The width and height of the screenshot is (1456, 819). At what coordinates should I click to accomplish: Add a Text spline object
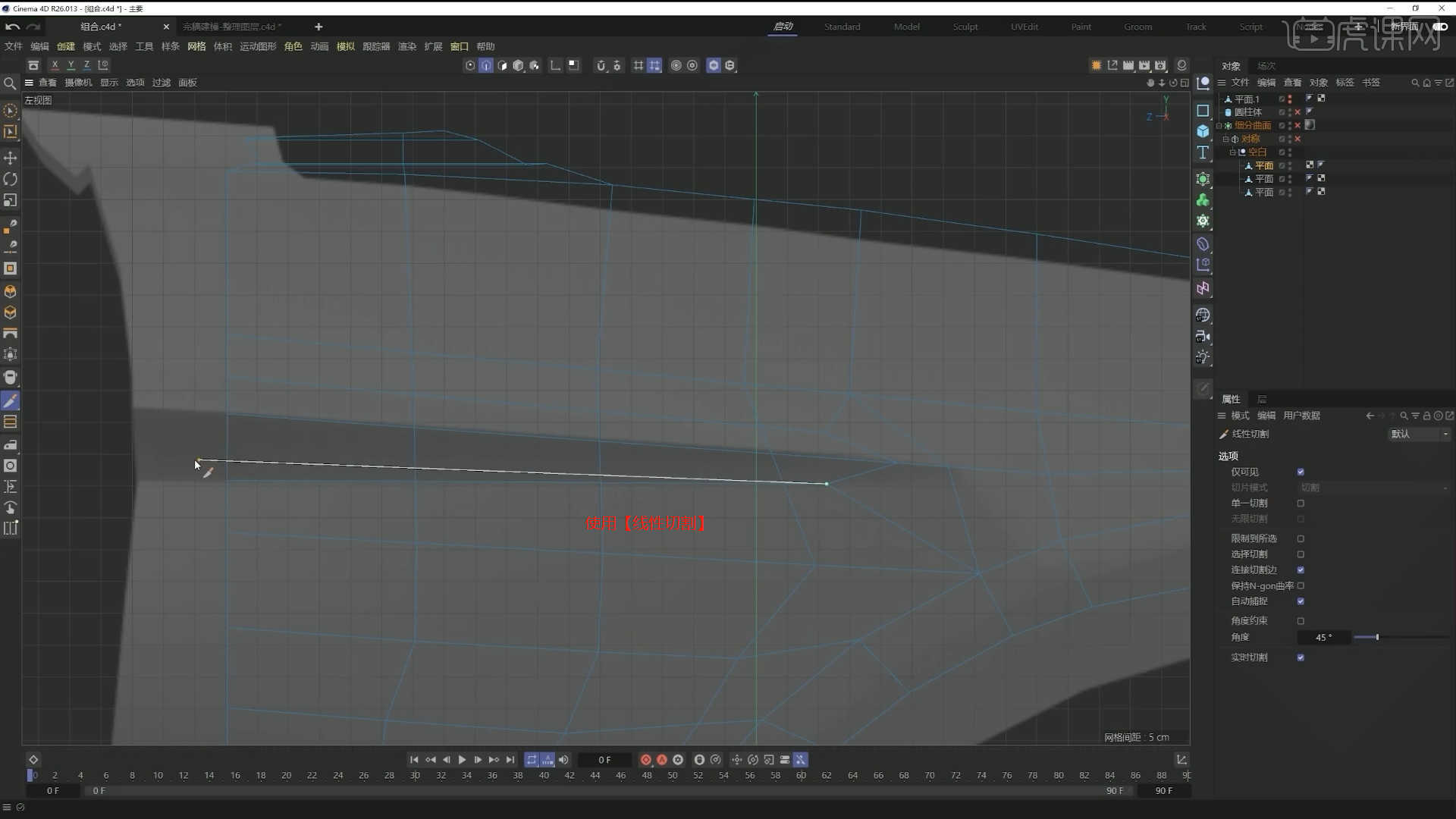click(x=1203, y=153)
